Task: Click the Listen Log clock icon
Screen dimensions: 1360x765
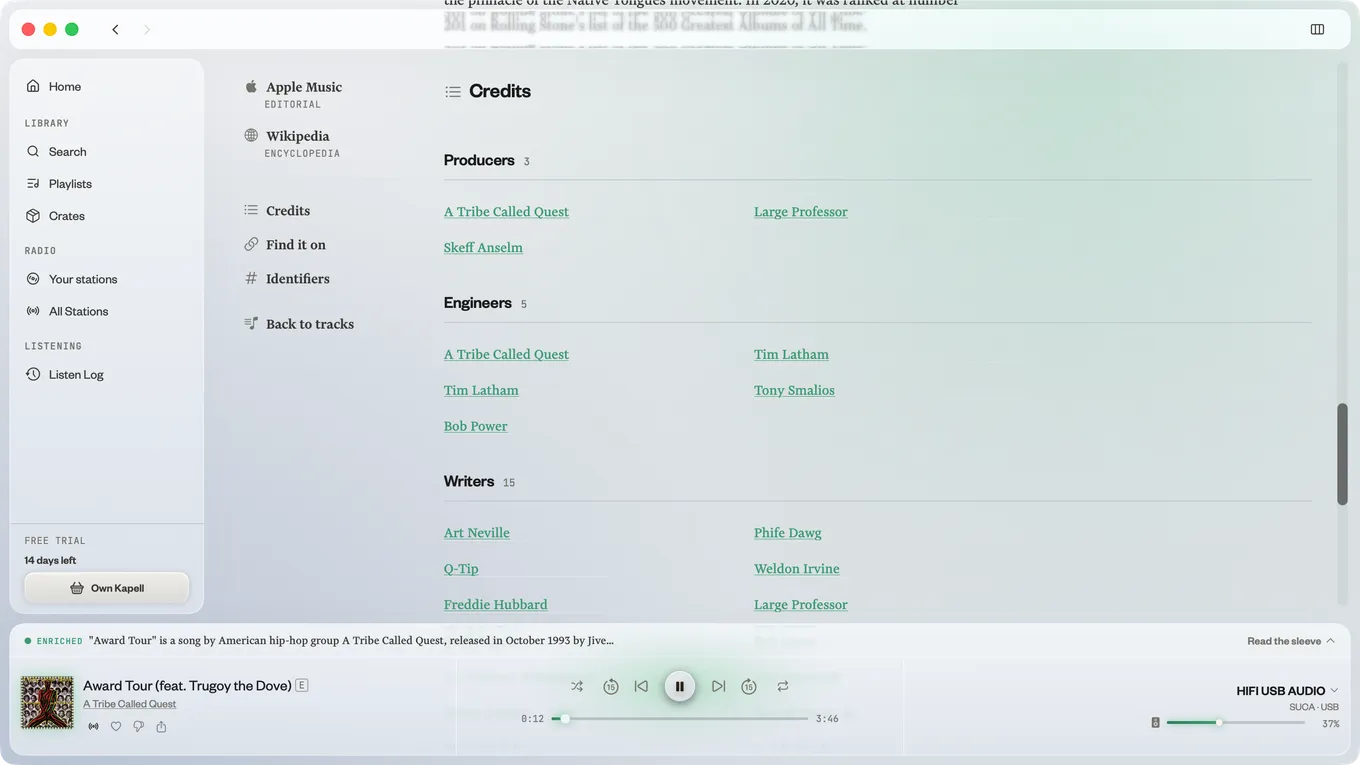Action: (33, 375)
